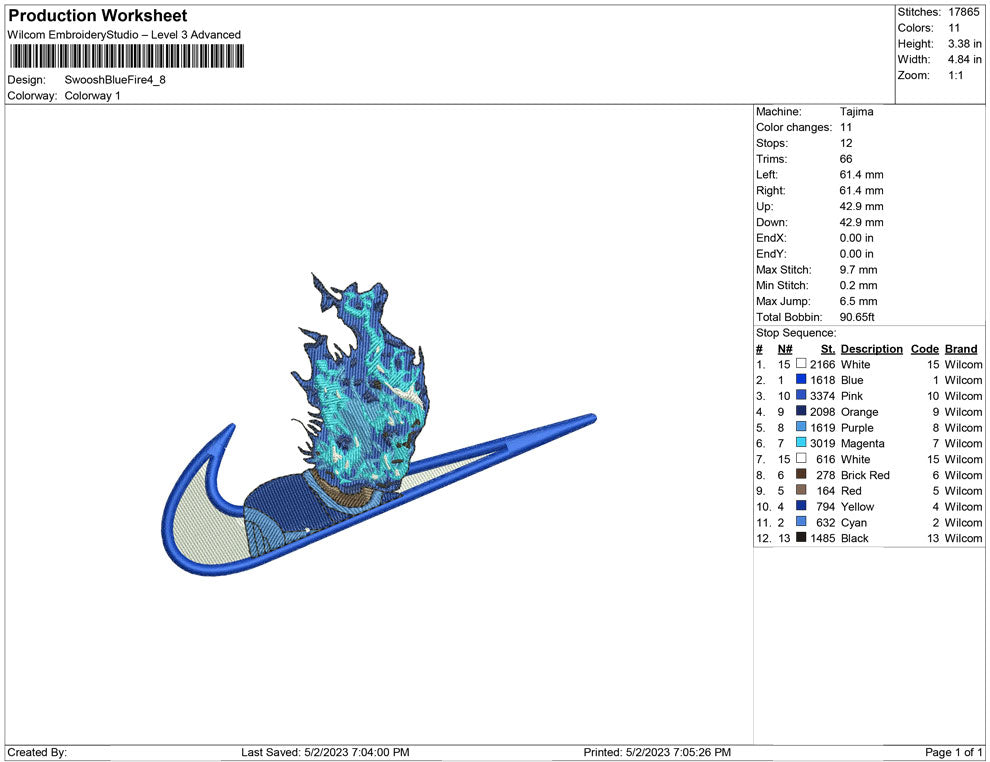Select the Right extent label
The image size is (990, 762).
point(770,191)
